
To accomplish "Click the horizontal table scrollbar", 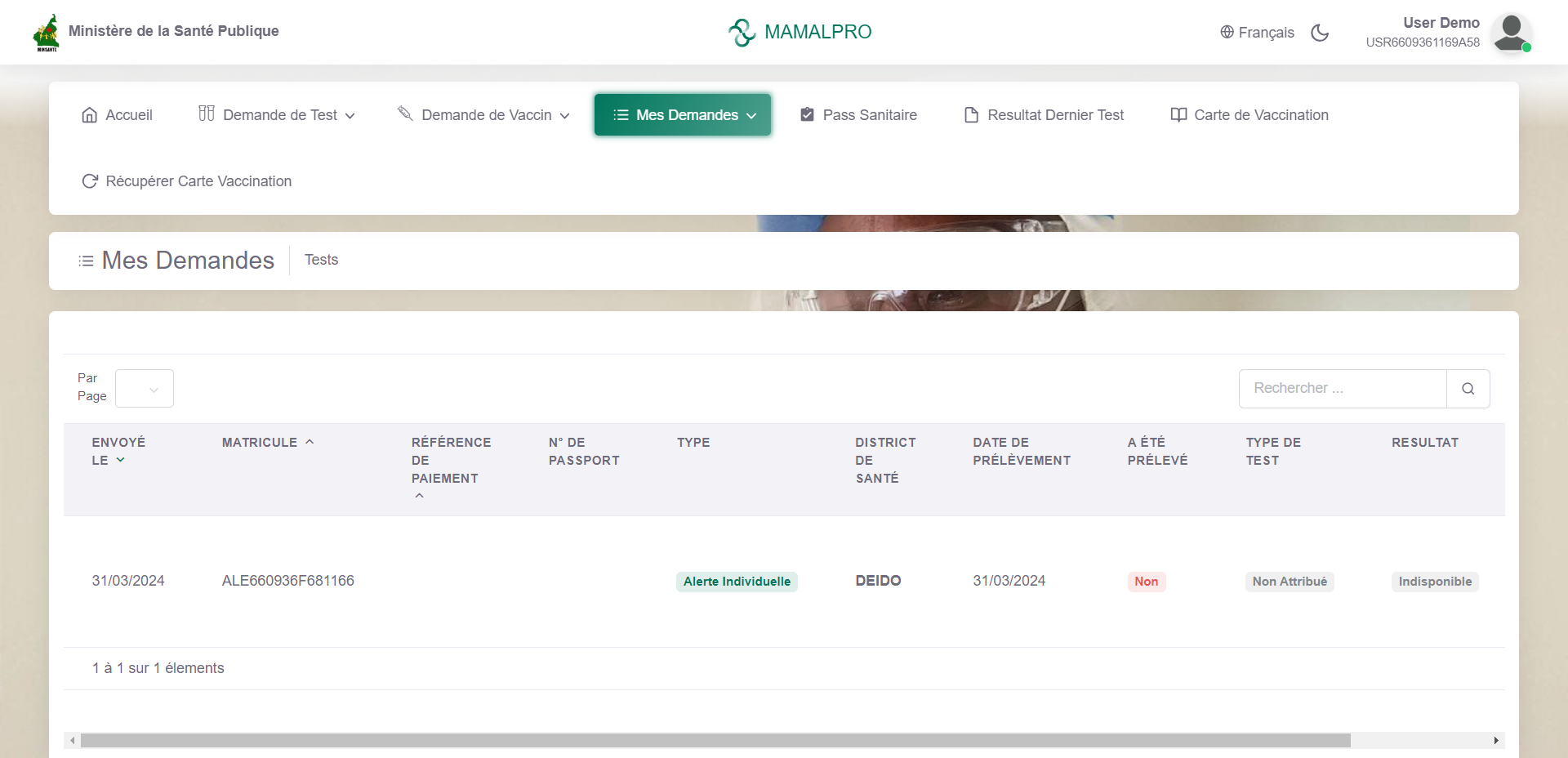I will click(715, 740).
